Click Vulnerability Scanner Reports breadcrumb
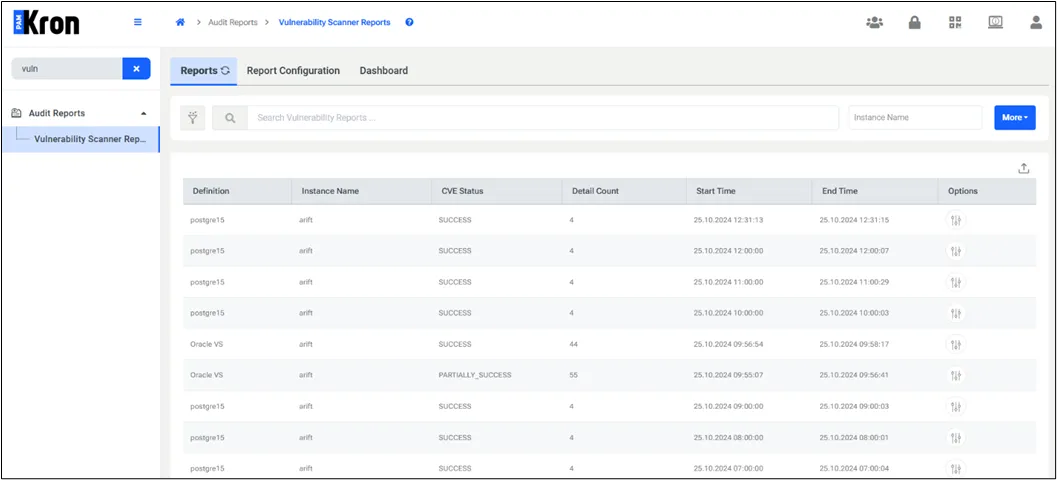 334,22
